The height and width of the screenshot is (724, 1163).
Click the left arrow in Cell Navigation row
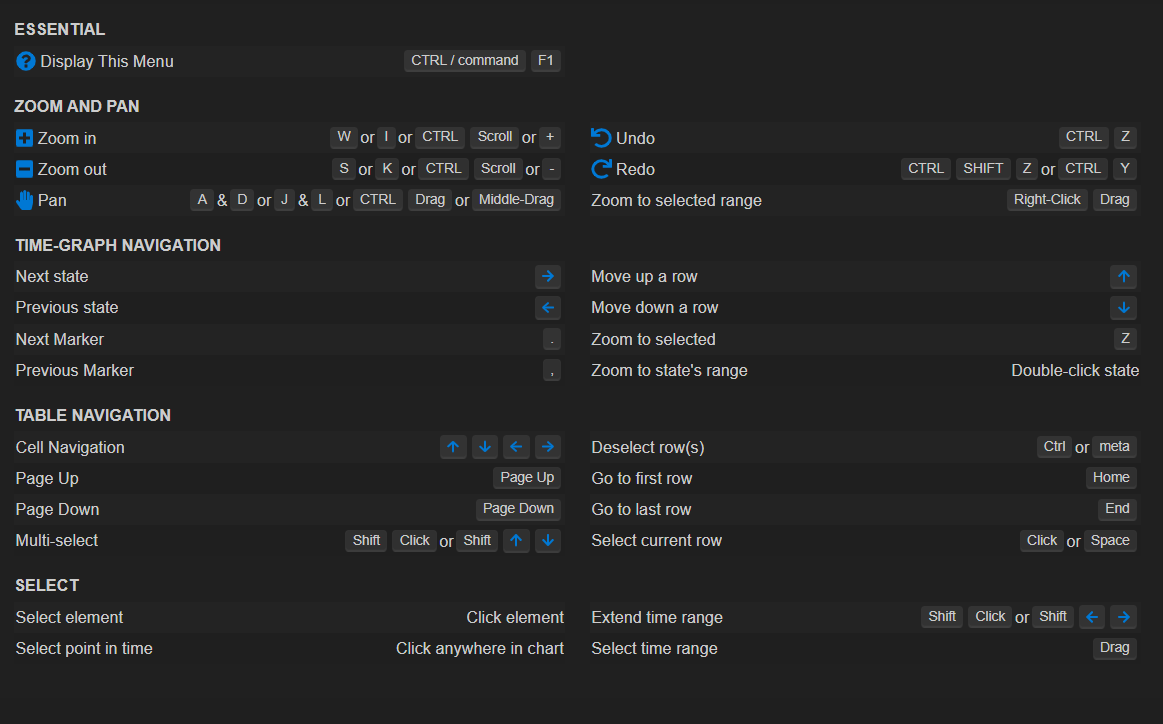pos(516,447)
